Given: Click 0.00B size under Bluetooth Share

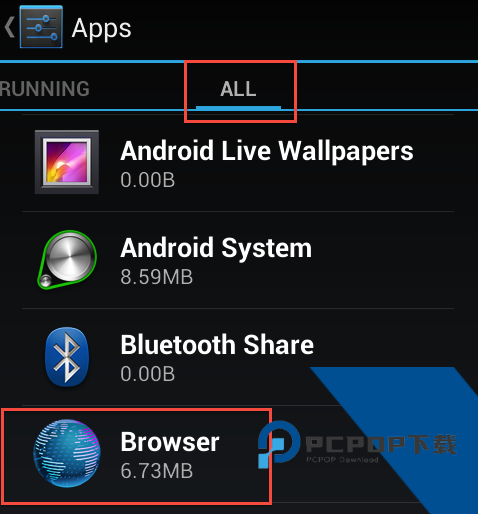Looking at the screenshot, I should click(x=148, y=374).
